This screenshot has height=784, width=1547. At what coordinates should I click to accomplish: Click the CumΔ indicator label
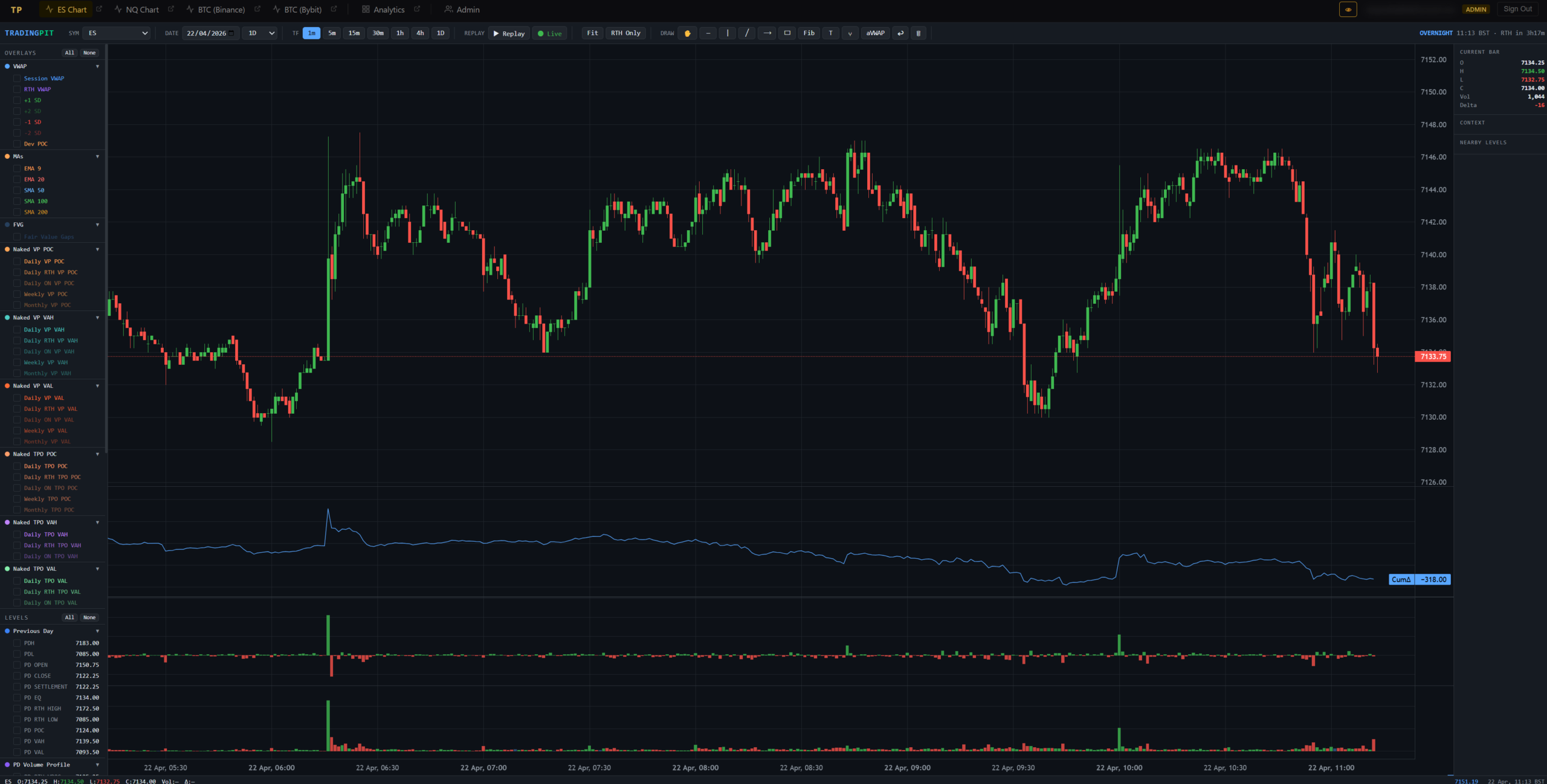coord(1401,580)
